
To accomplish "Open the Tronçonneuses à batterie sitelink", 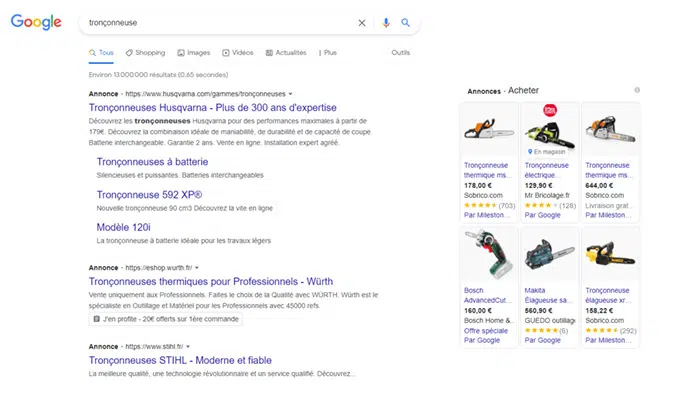I will (152, 162).
